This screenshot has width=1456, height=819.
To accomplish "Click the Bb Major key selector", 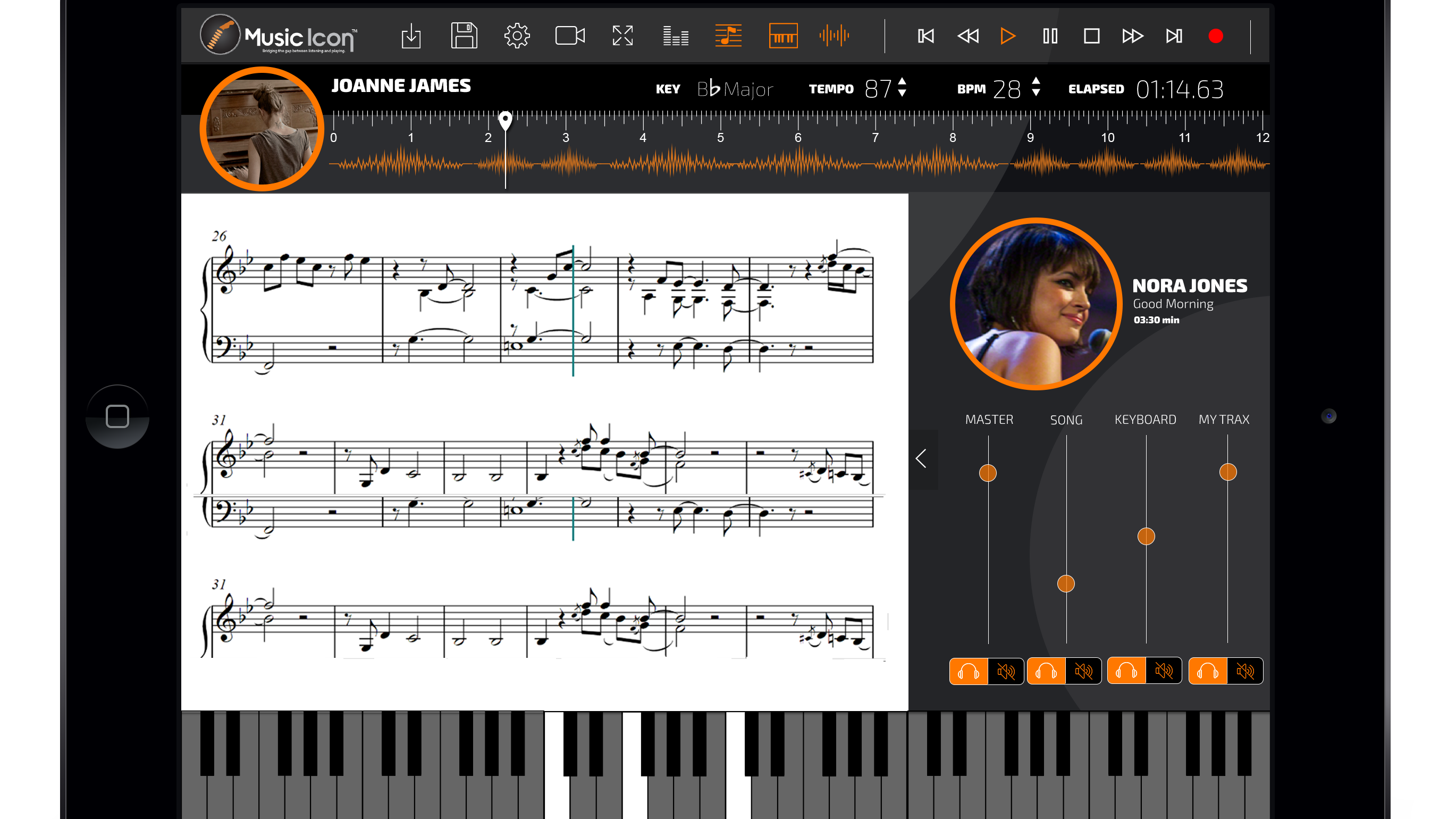I will (x=735, y=89).
